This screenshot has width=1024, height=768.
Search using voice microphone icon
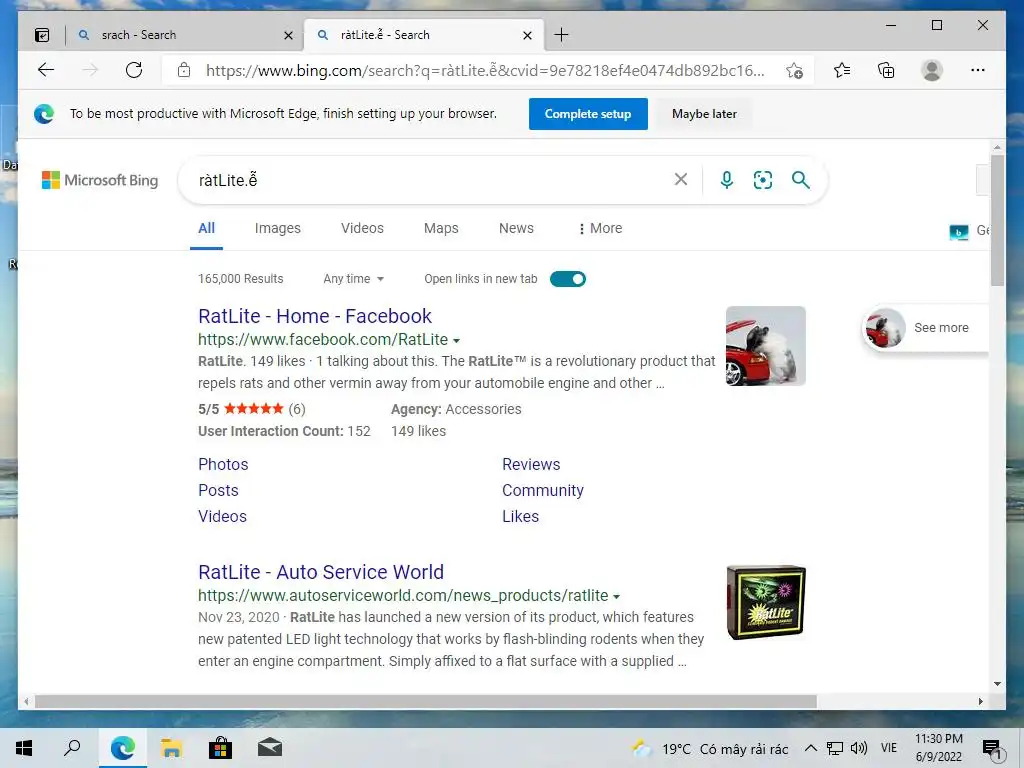coord(726,180)
